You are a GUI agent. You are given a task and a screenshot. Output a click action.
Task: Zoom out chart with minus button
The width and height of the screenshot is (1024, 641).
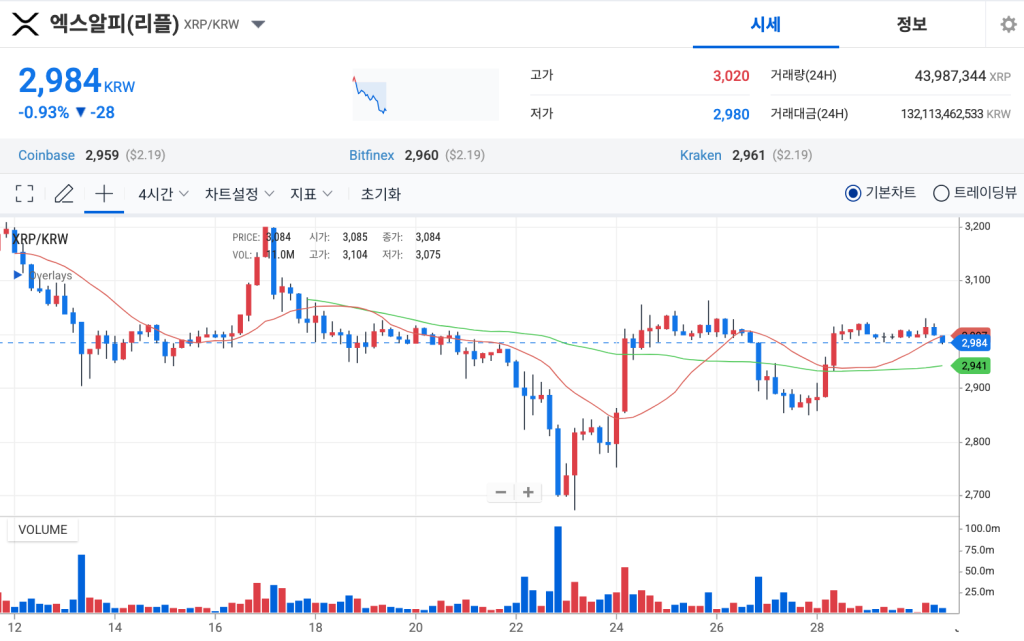click(x=501, y=492)
